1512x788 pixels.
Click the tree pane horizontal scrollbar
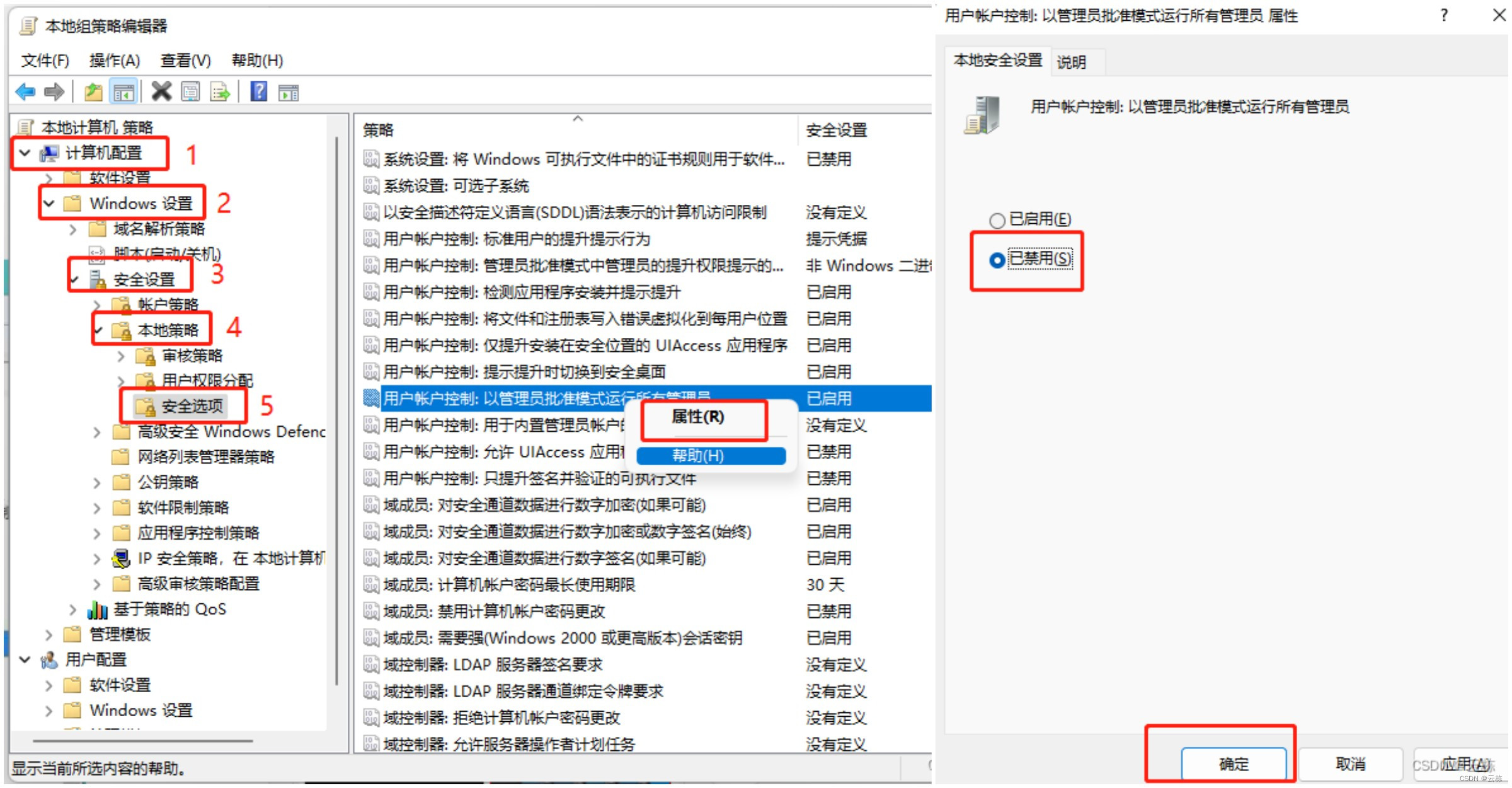tap(143, 741)
